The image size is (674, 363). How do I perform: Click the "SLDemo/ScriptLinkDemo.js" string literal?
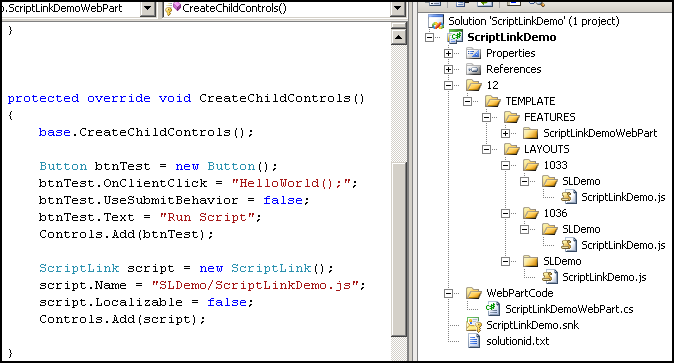coord(255,285)
